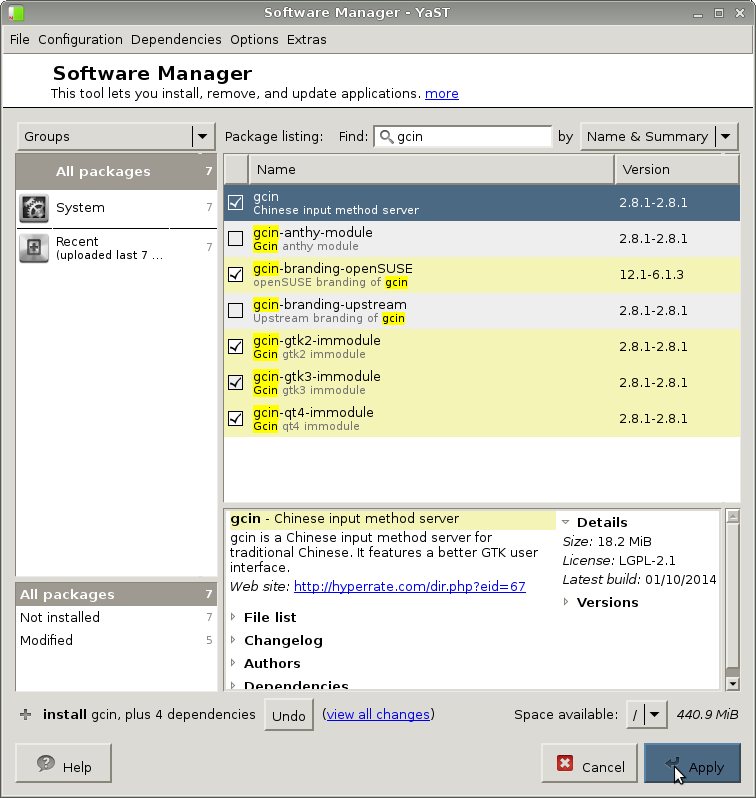Sort by the Name column header
Image resolution: width=756 pixels, height=798 pixels.
[431, 169]
